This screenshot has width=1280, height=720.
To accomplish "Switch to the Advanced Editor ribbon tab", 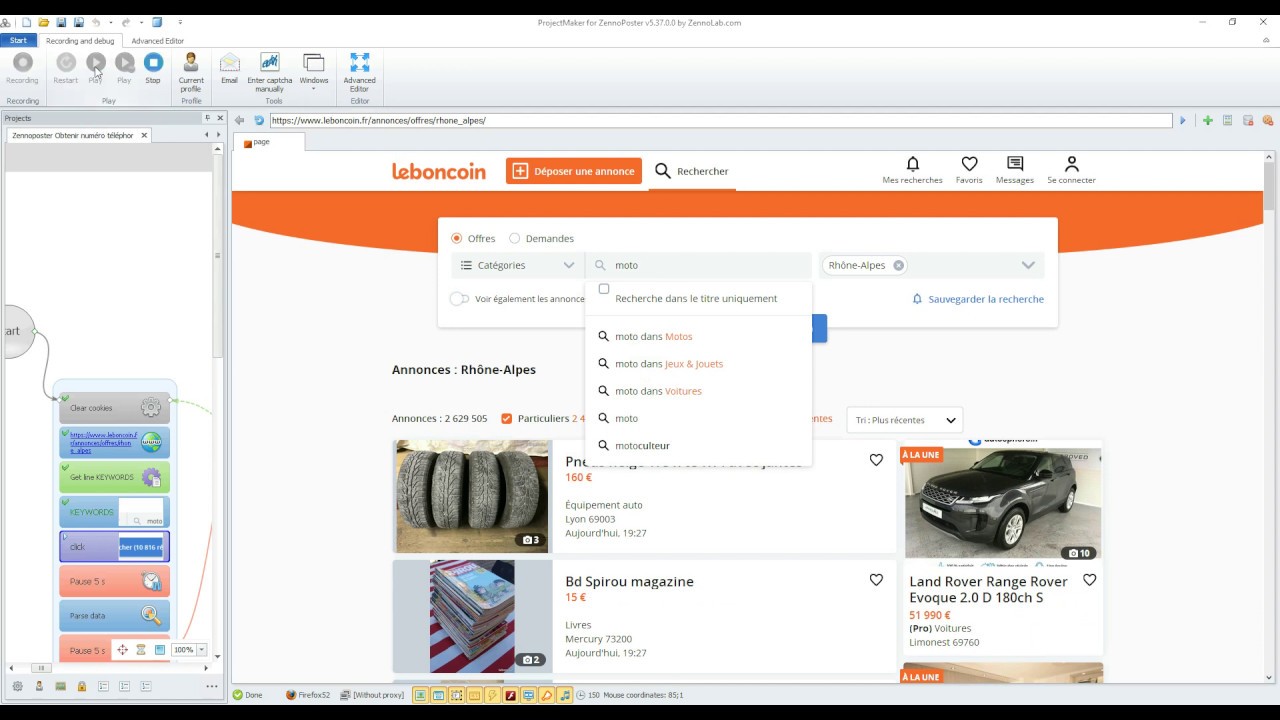I will tap(158, 41).
